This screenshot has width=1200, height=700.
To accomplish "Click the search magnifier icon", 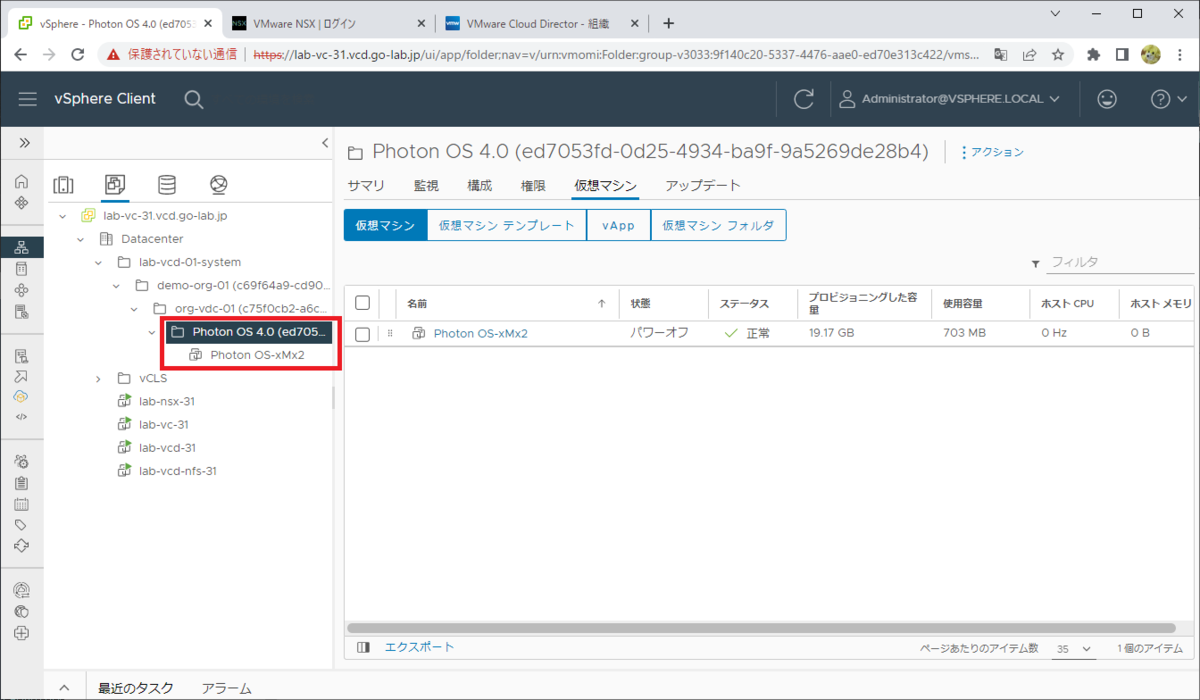I will 194,99.
